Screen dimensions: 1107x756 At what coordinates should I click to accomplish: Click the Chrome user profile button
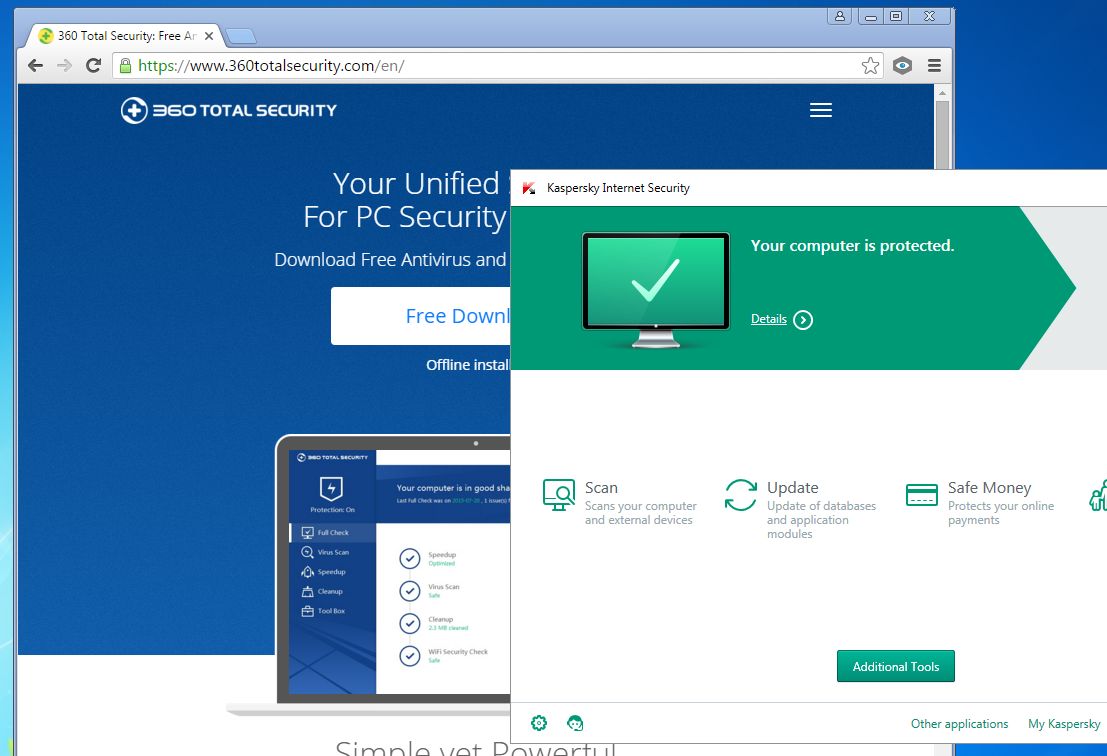(x=840, y=16)
